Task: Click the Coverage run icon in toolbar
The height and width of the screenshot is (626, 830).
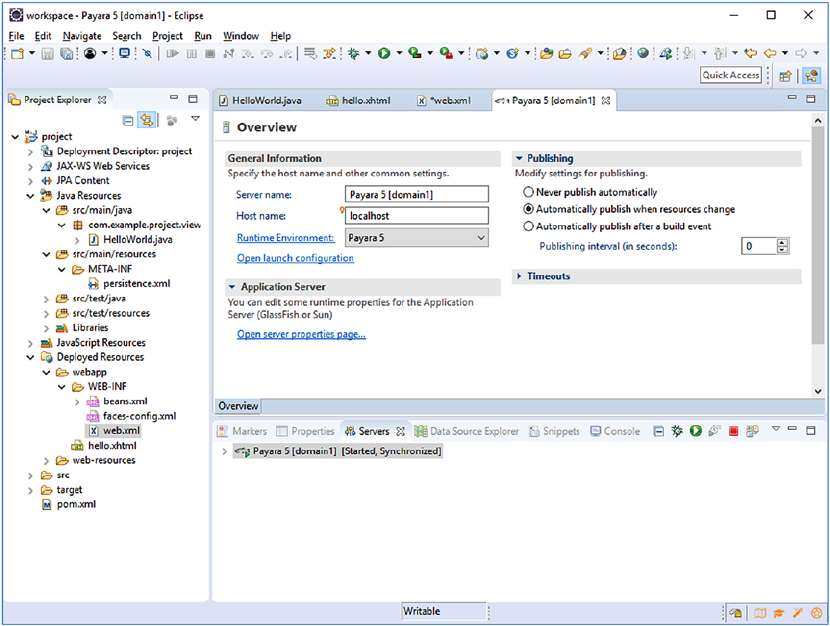Action: coord(414,53)
